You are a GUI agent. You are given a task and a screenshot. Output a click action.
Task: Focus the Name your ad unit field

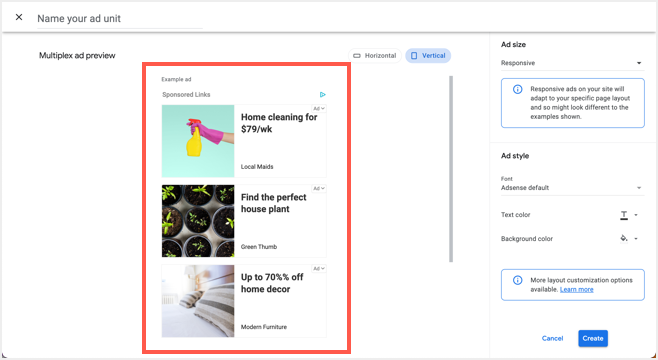tap(120, 19)
